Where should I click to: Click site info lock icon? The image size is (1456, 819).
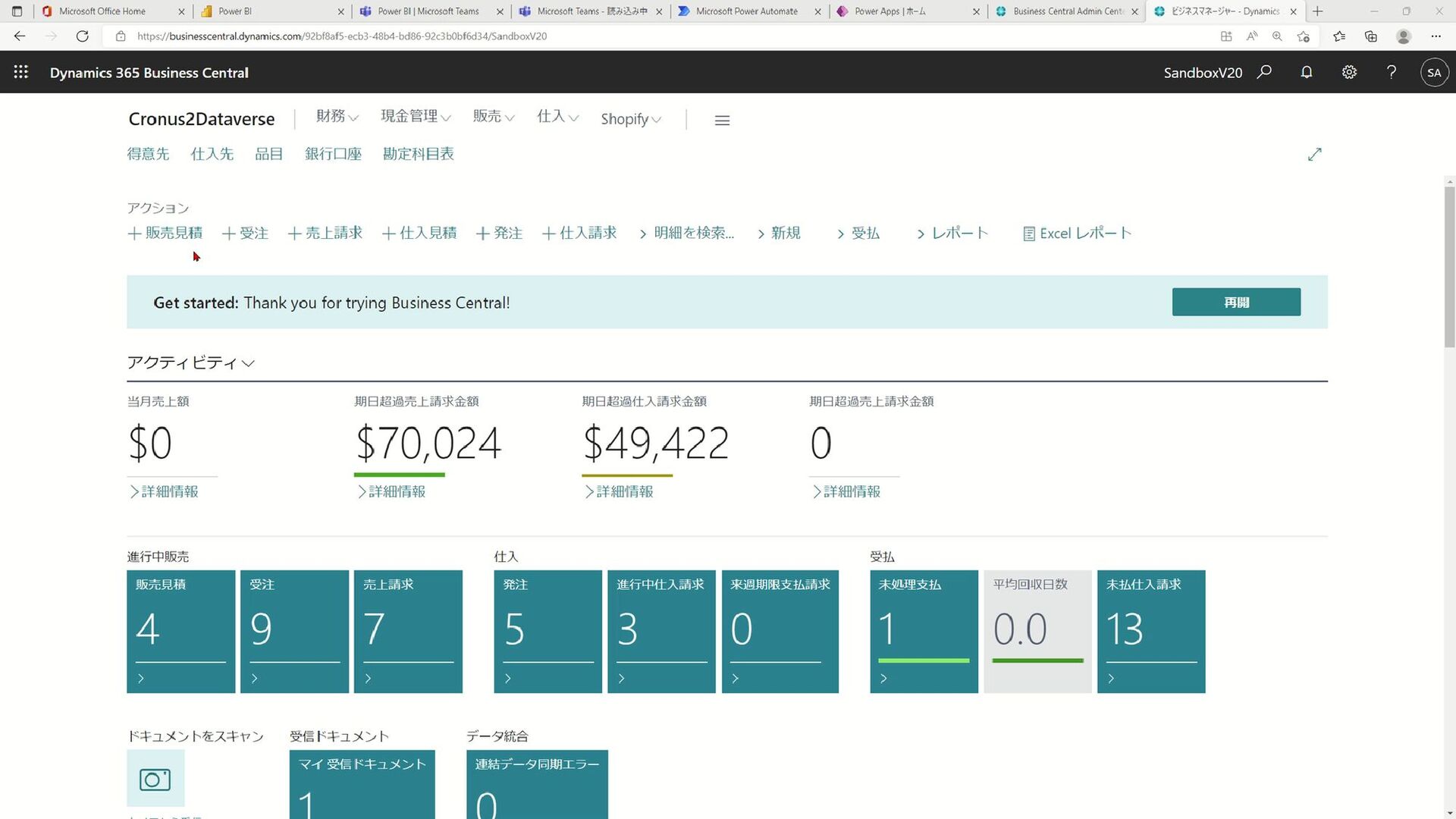121,36
